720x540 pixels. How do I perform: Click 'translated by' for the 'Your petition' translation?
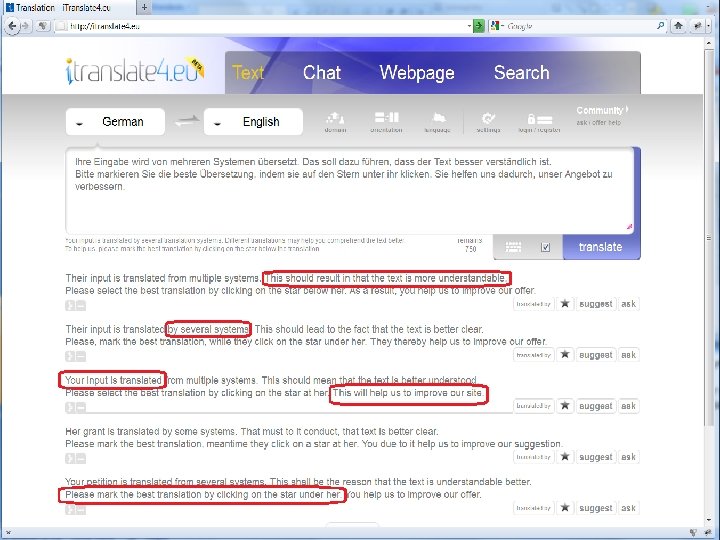[533, 507]
